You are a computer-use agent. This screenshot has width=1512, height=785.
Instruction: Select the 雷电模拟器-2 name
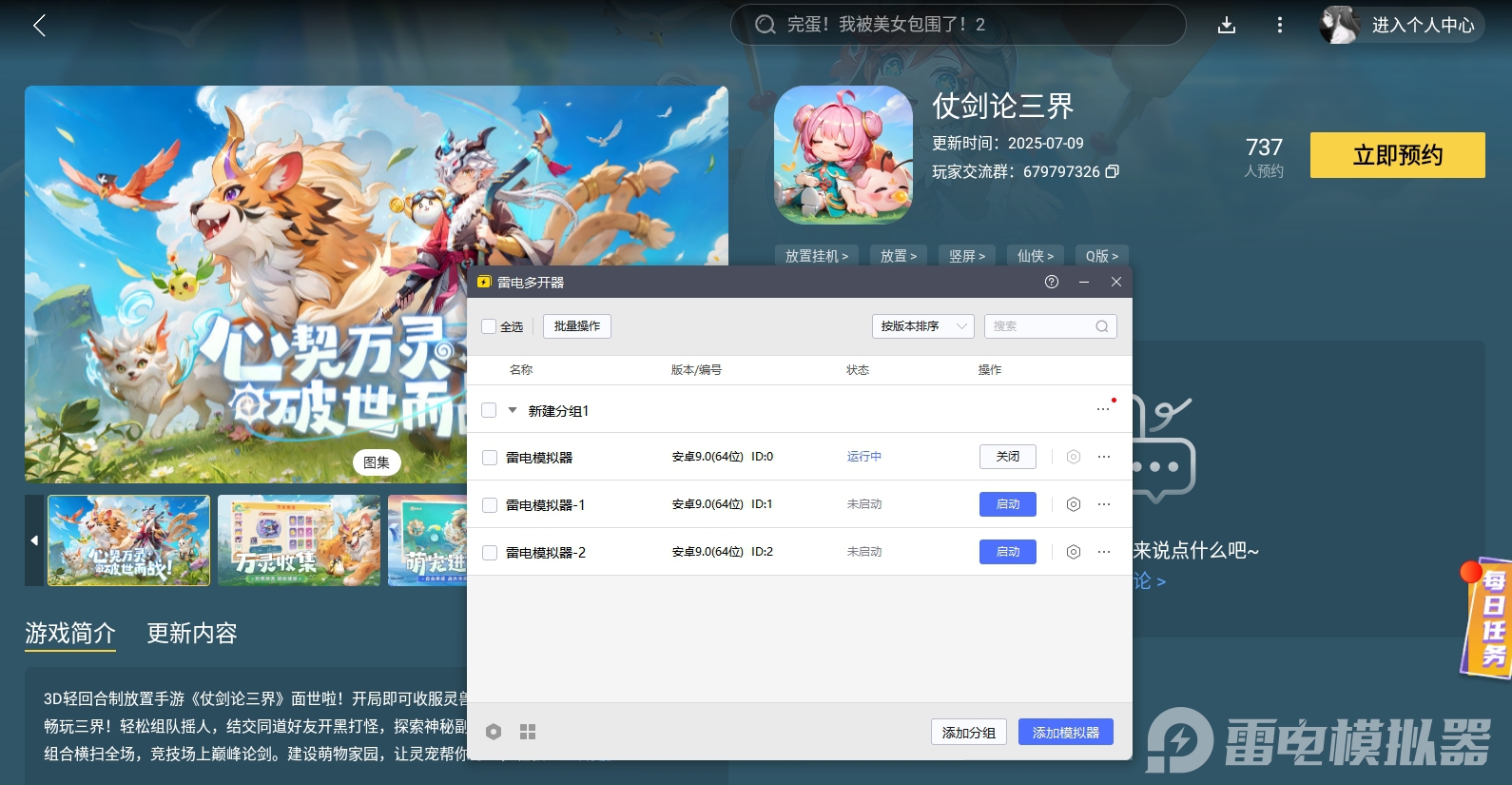coord(546,553)
